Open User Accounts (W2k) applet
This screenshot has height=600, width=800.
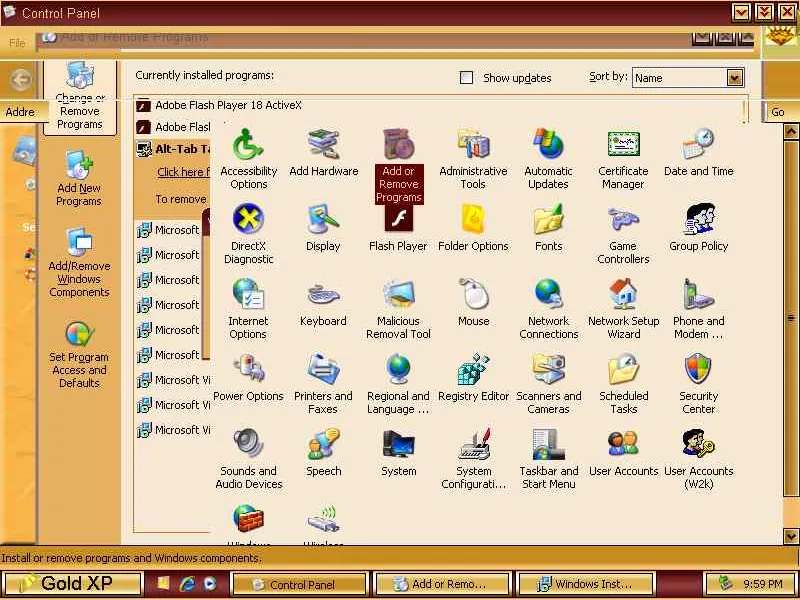[x=698, y=458]
